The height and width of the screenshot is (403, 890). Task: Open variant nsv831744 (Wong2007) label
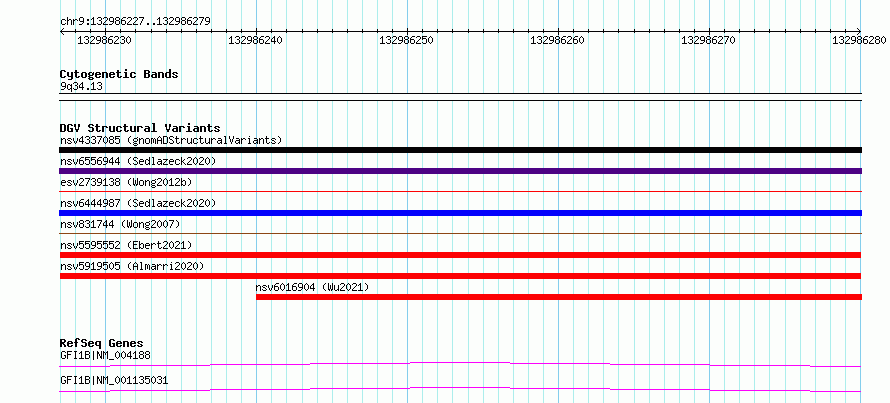click(120, 224)
